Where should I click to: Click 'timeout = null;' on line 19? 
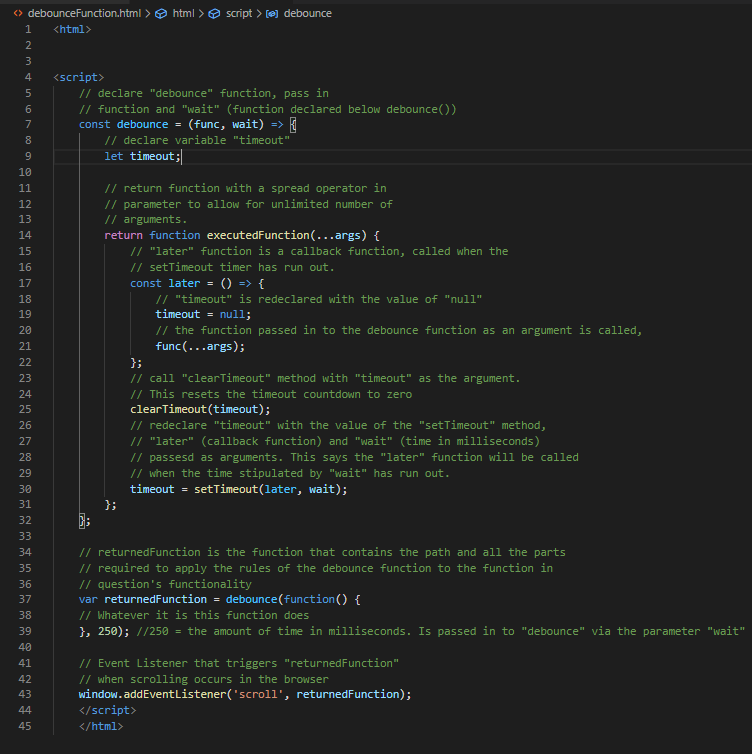click(x=203, y=314)
